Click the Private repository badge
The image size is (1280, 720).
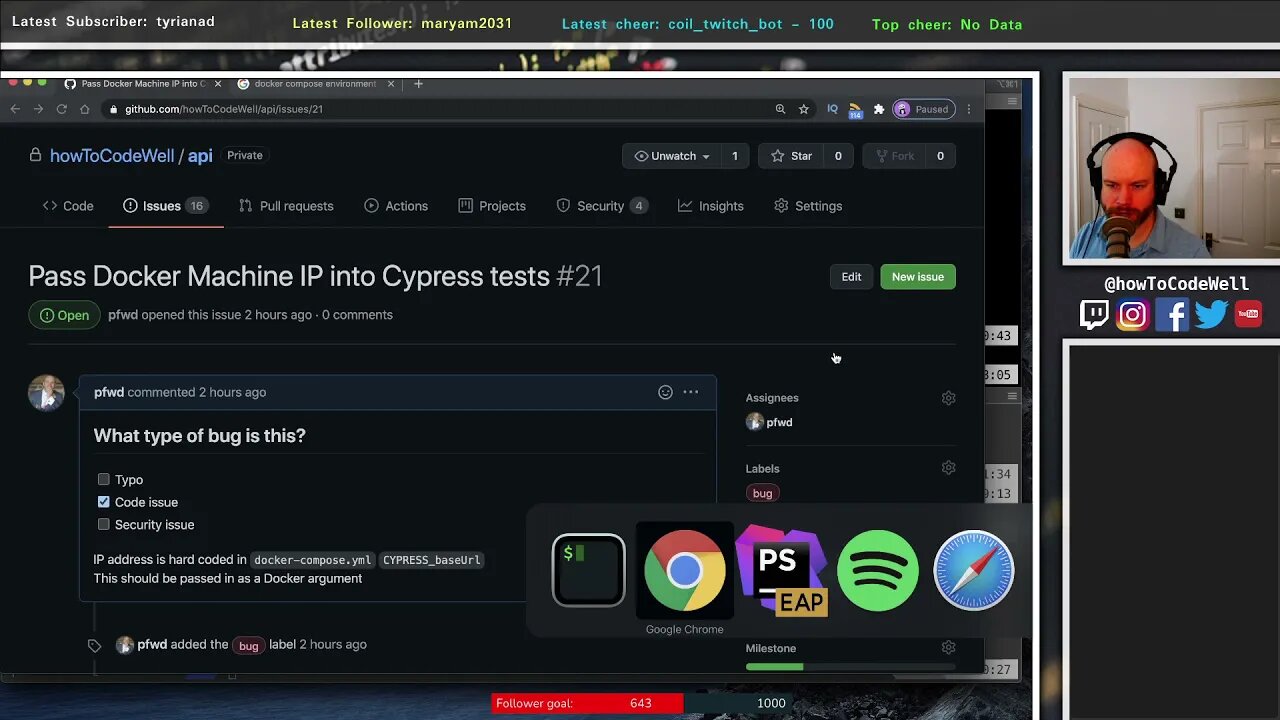245,155
